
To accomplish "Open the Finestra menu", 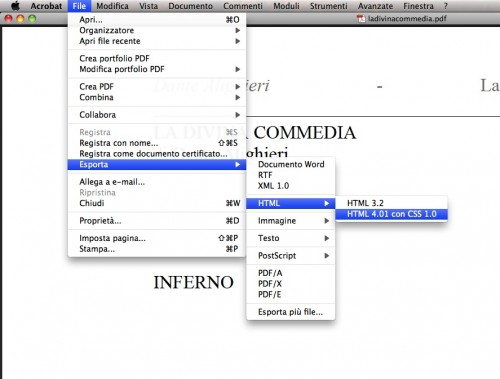I will [418, 6].
